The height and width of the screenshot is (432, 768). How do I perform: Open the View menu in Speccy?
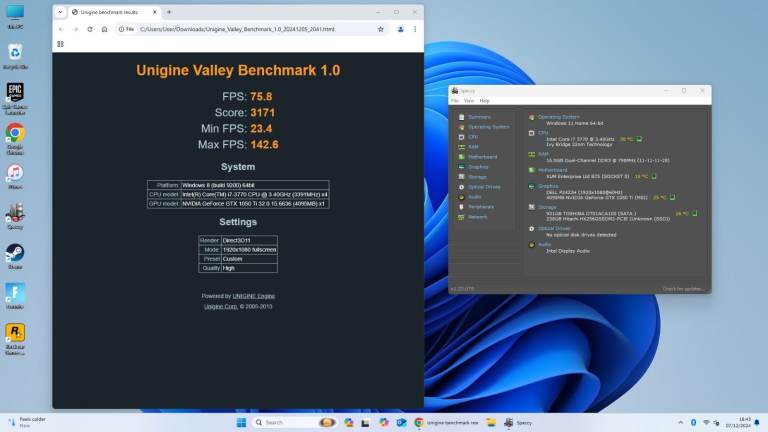coord(469,101)
